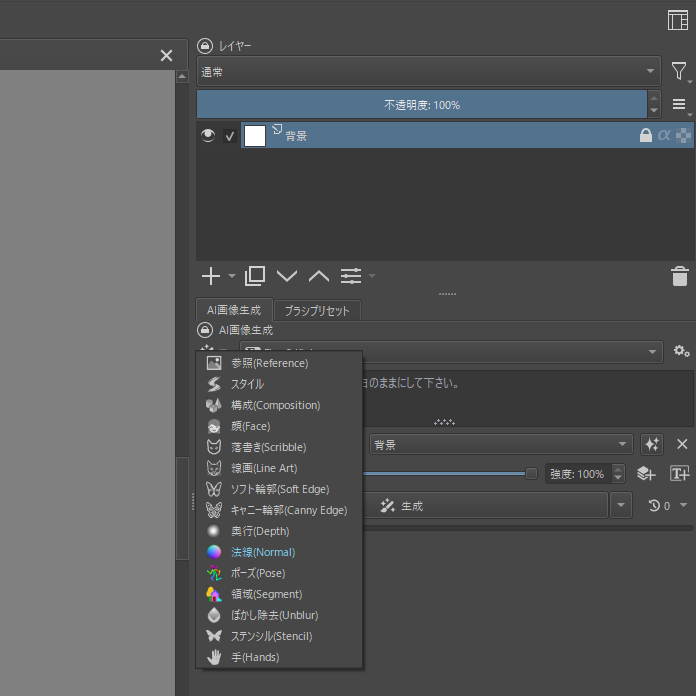The width and height of the screenshot is (696, 696).
Task: Add a new layer with plus icon
Action: pyautogui.click(x=211, y=276)
